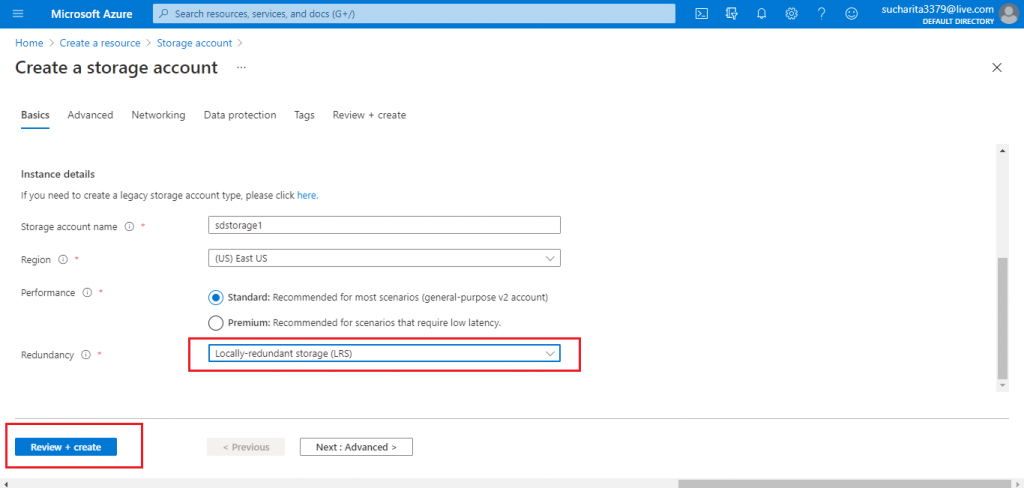
Task: Open the Help question mark menu
Action: point(821,14)
